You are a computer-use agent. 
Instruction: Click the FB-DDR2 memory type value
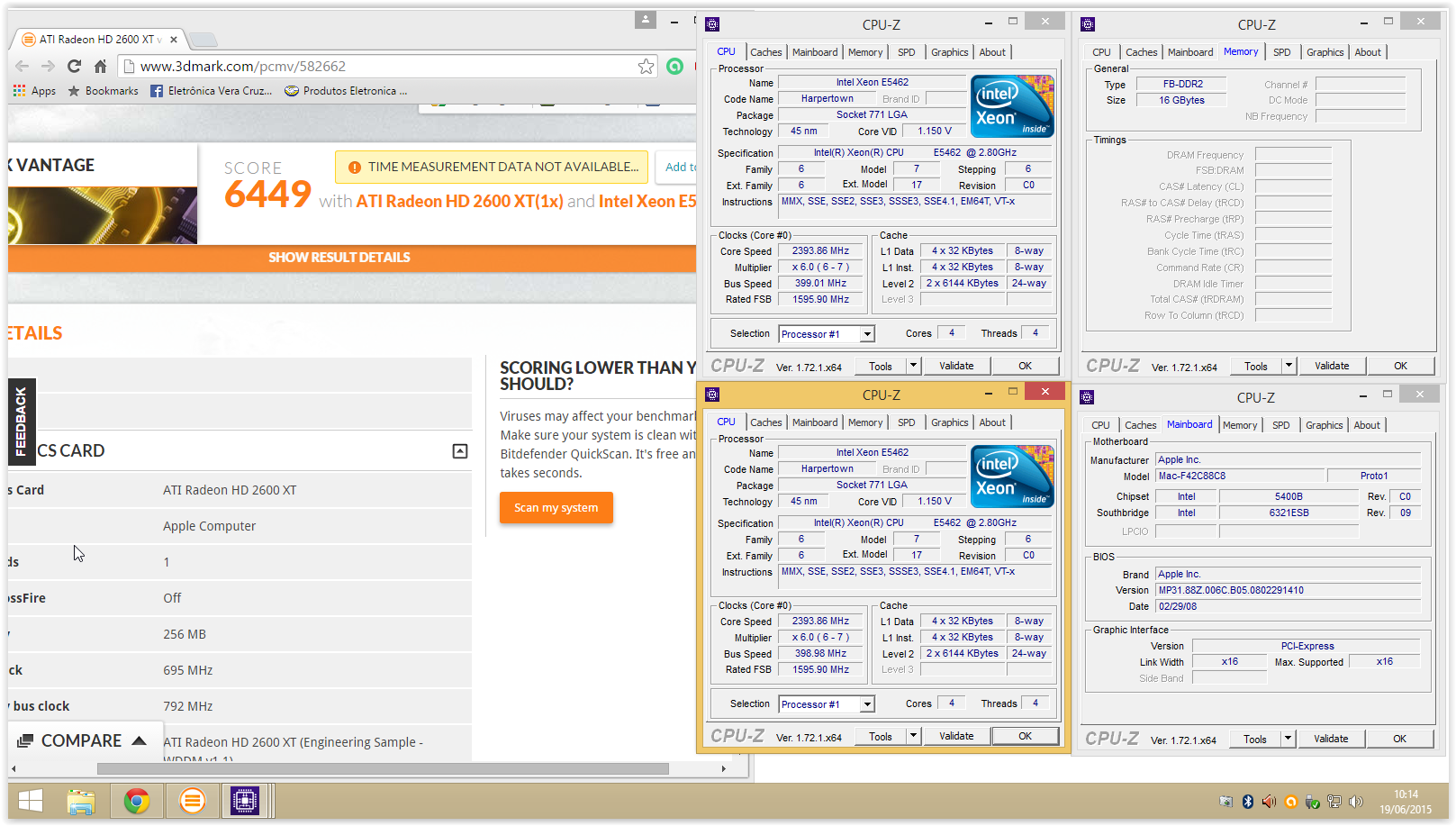pyautogui.click(x=1182, y=84)
